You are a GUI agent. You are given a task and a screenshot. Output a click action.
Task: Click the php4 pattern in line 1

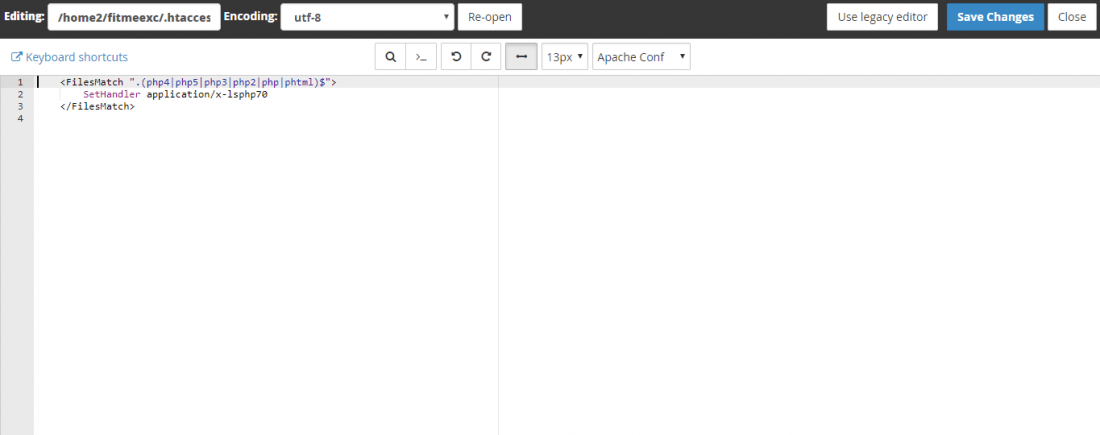pyautogui.click(x=158, y=82)
